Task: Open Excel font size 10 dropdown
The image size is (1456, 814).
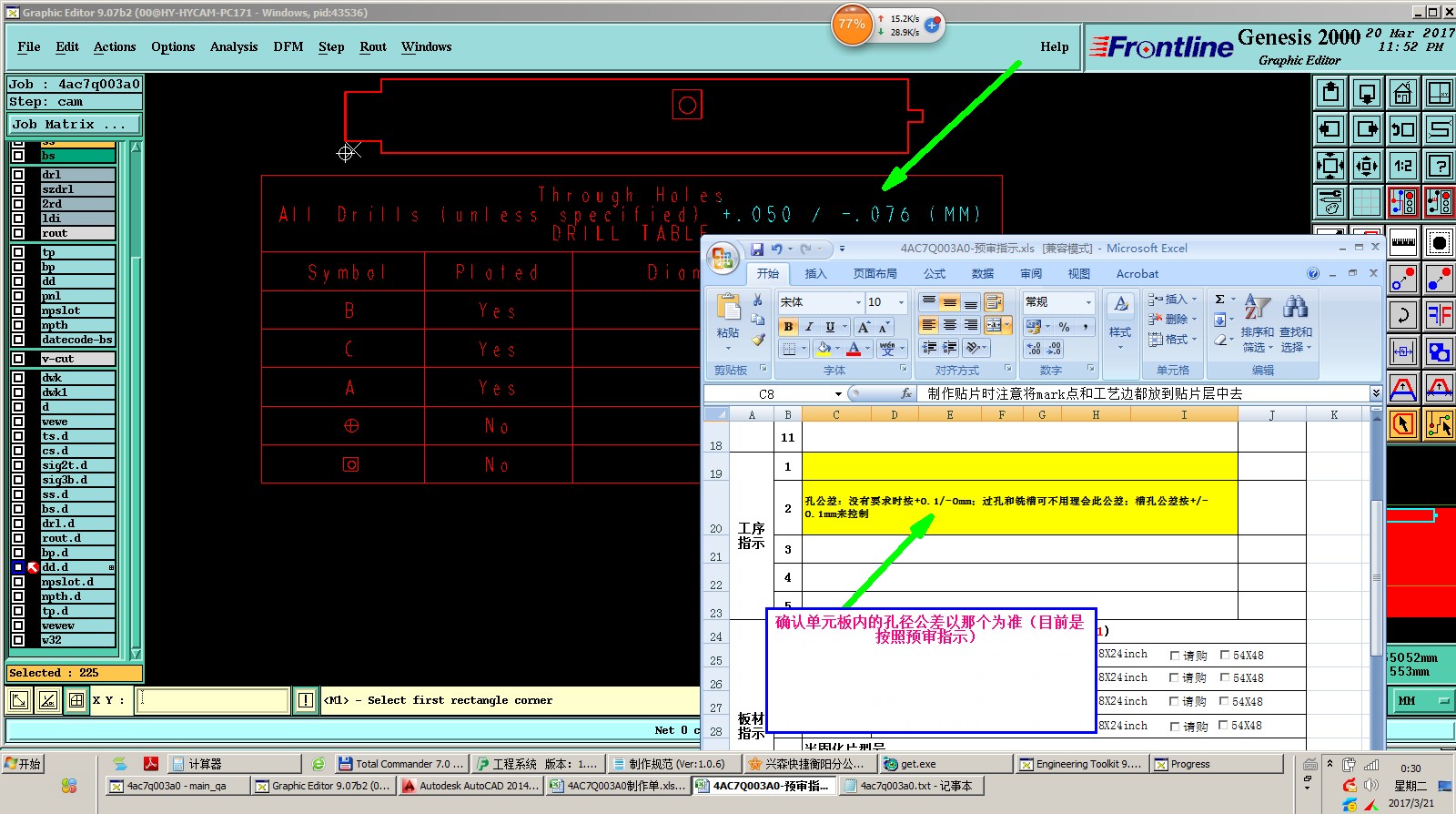Action: (902, 302)
